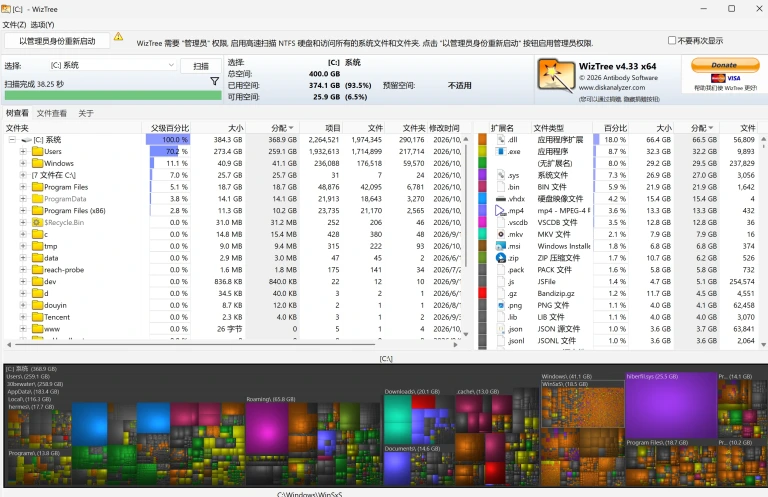Click the .mp4 file type icon

pyautogui.click(x=501, y=211)
